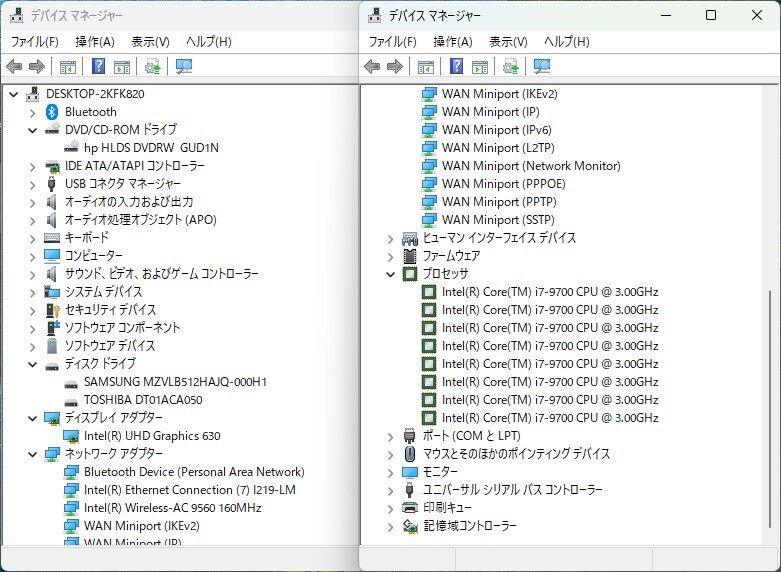Viewport: 781px width, 572px height.
Task: Click the hp HLDS DVDRW drive icon
Action: (72, 146)
